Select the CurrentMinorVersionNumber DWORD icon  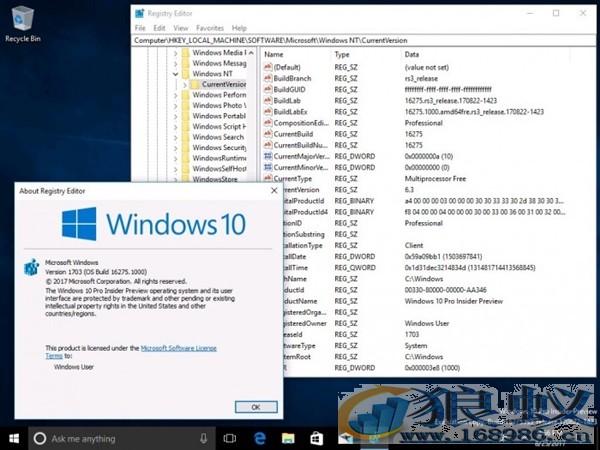[x=267, y=167]
